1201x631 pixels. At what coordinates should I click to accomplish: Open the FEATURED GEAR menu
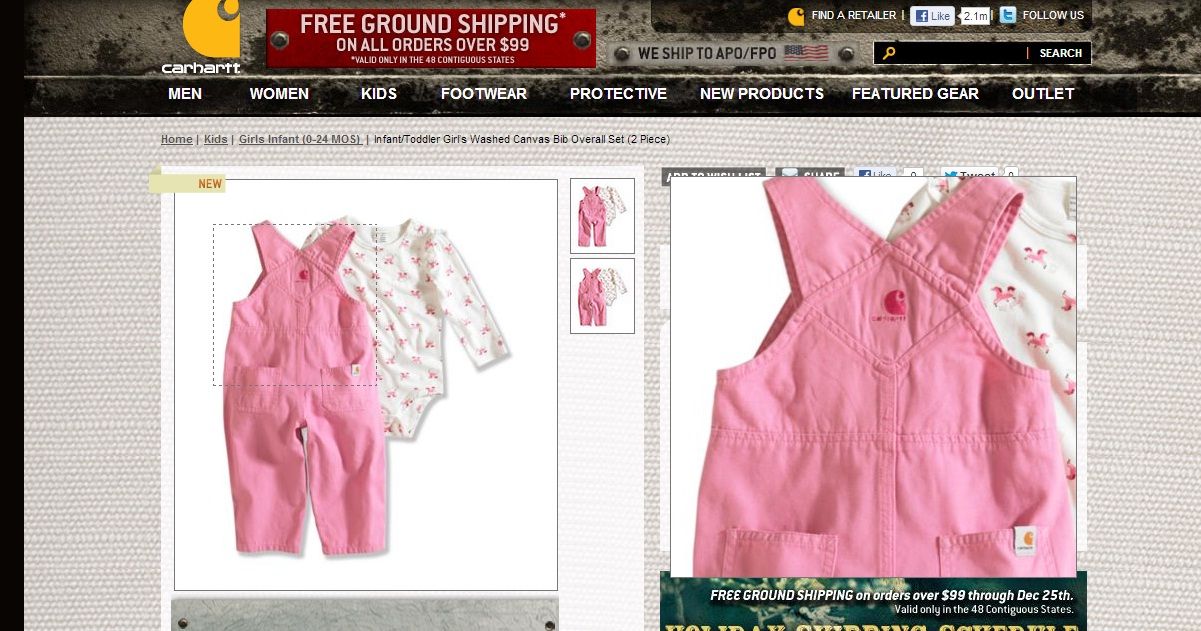[x=915, y=94]
